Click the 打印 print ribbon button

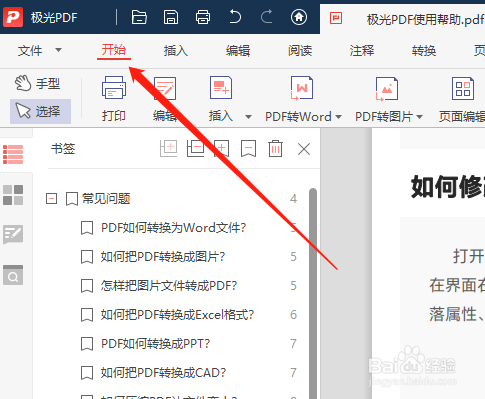(x=114, y=99)
